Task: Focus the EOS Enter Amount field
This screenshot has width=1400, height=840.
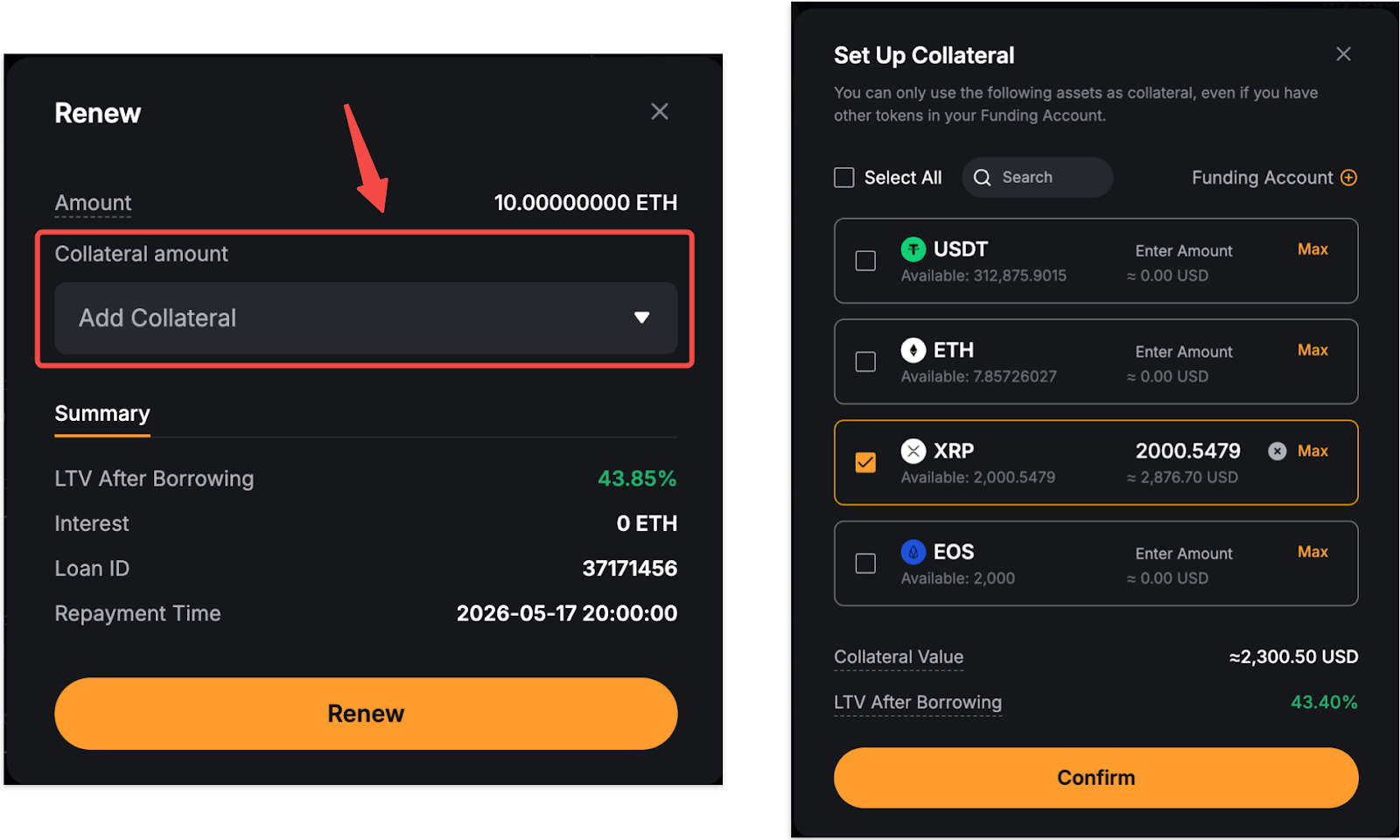Action: [1183, 554]
